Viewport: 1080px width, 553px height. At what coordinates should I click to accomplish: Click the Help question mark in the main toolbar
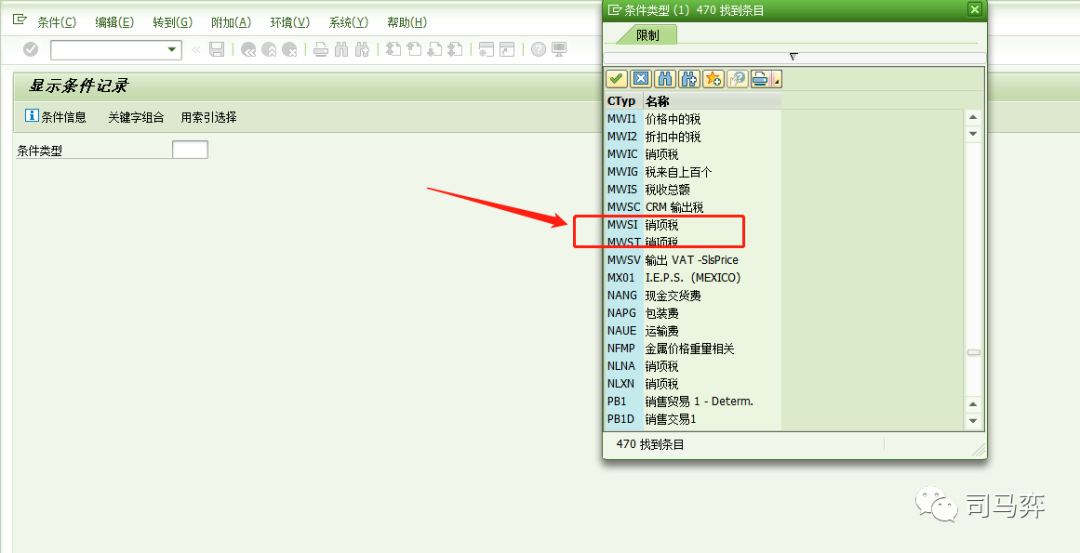(539, 50)
